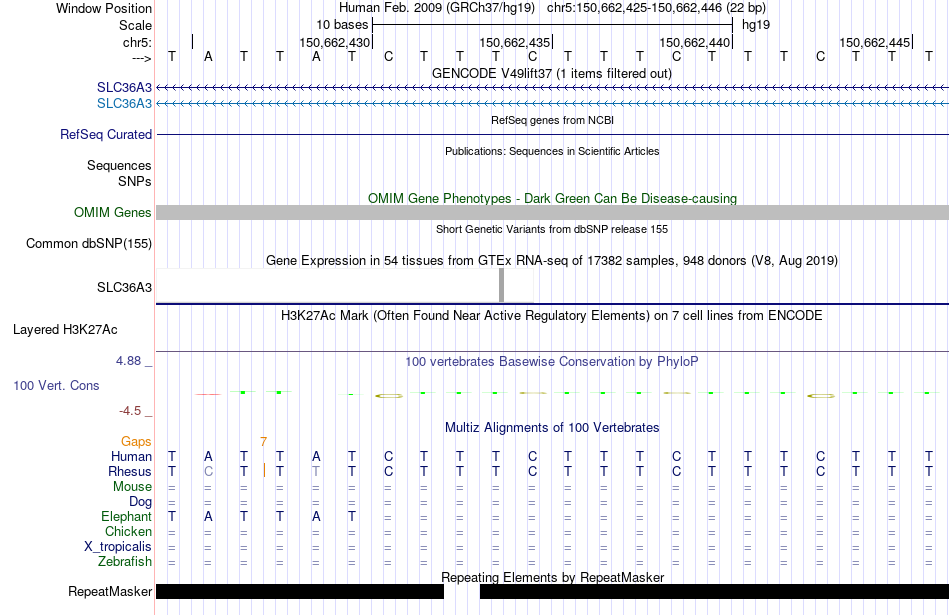
Task: Click the Scale track label
Action: pyautogui.click(x=135, y=25)
